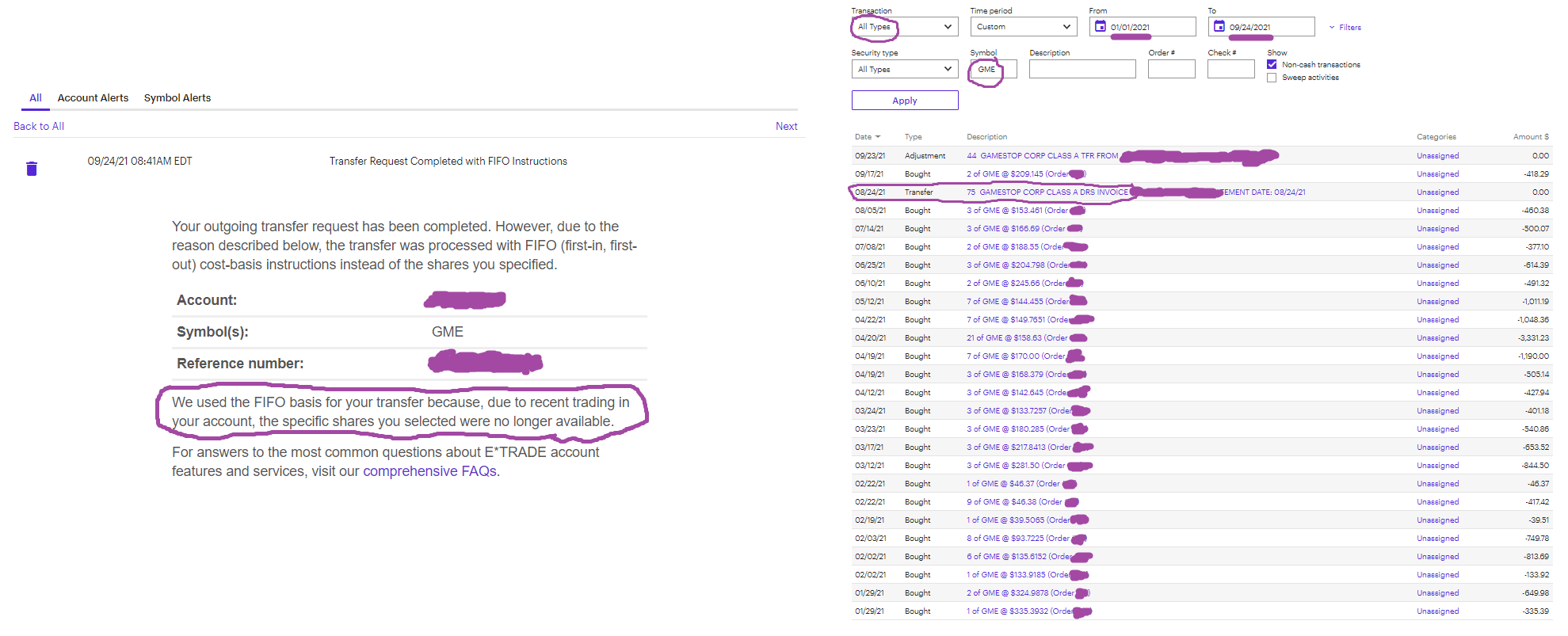Click Unassigned category on the 04/20/21 row

[x=1437, y=338]
